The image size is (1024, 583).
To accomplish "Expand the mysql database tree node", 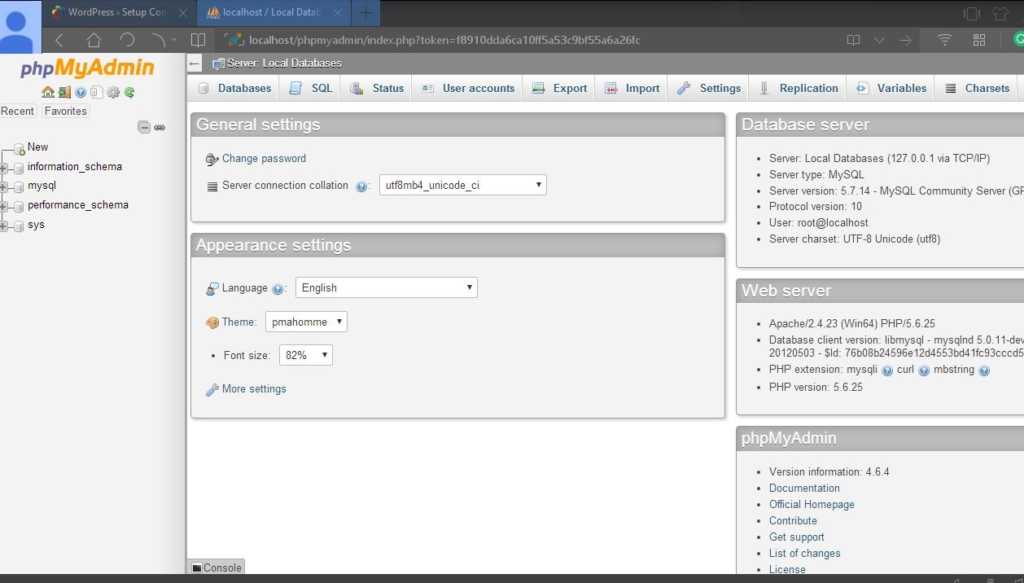I will coord(5,186).
